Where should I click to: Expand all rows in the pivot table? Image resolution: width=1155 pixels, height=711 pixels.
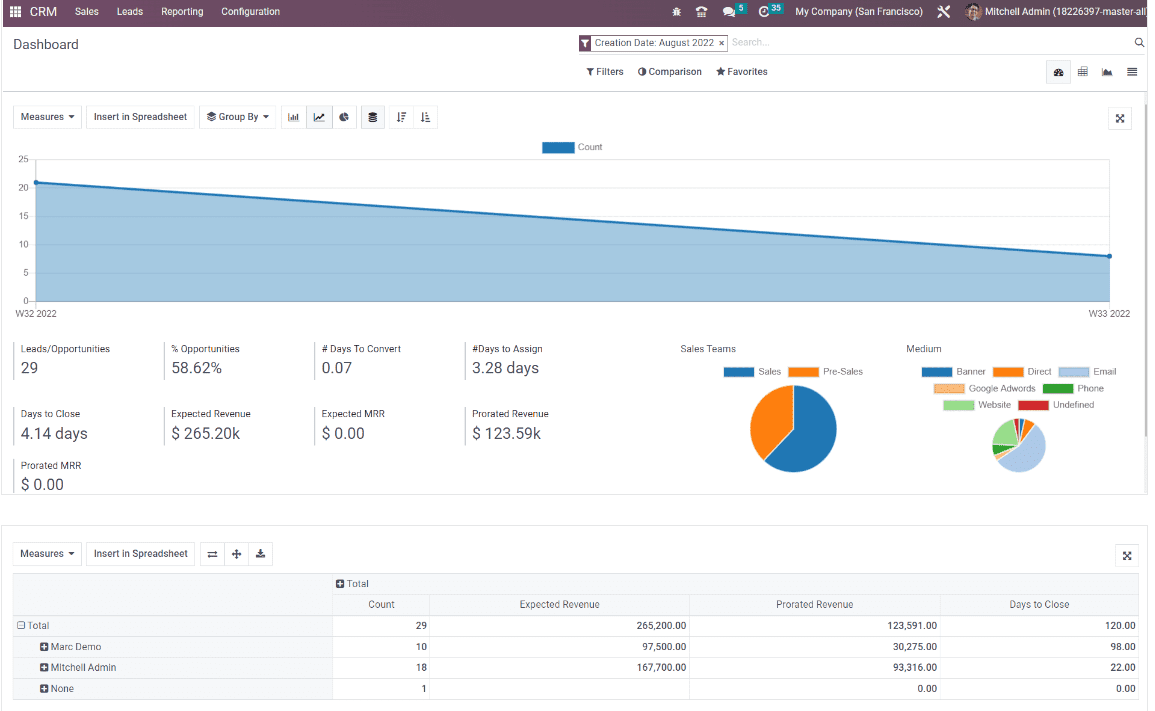click(x=236, y=553)
